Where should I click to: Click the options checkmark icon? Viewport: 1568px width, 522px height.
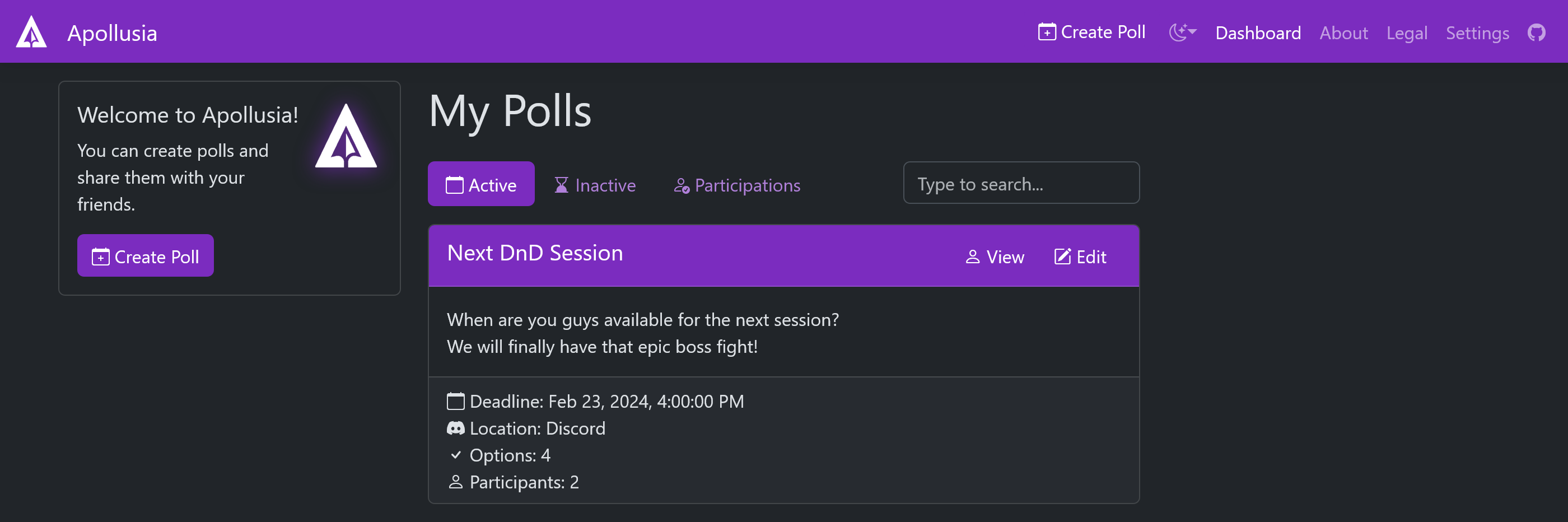coord(455,455)
